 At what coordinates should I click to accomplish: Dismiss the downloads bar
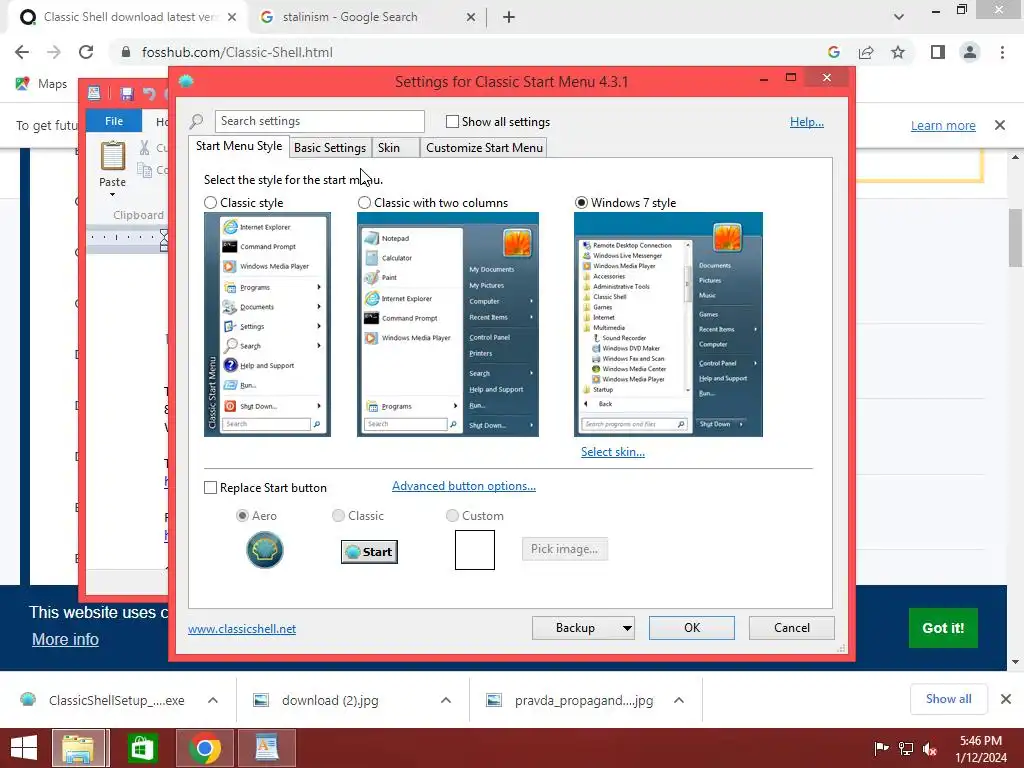click(x=1006, y=699)
